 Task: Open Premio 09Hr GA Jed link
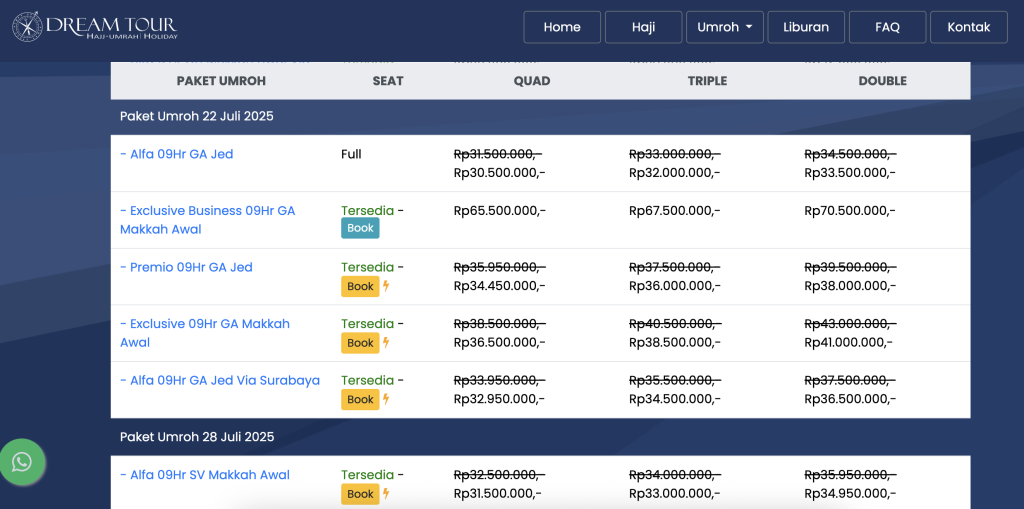pos(186,267)
